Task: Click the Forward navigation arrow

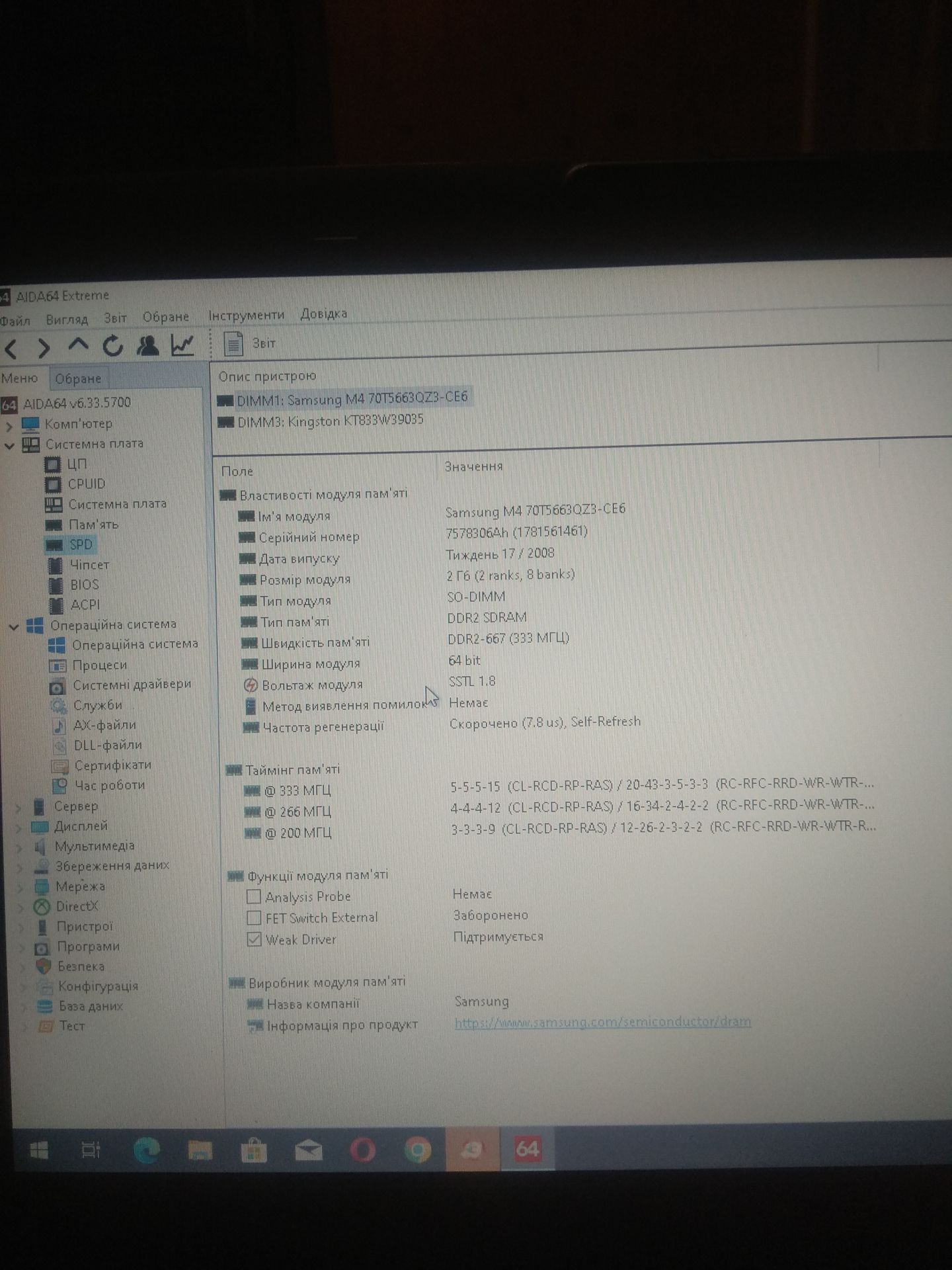Action: (x=44, y=347)
